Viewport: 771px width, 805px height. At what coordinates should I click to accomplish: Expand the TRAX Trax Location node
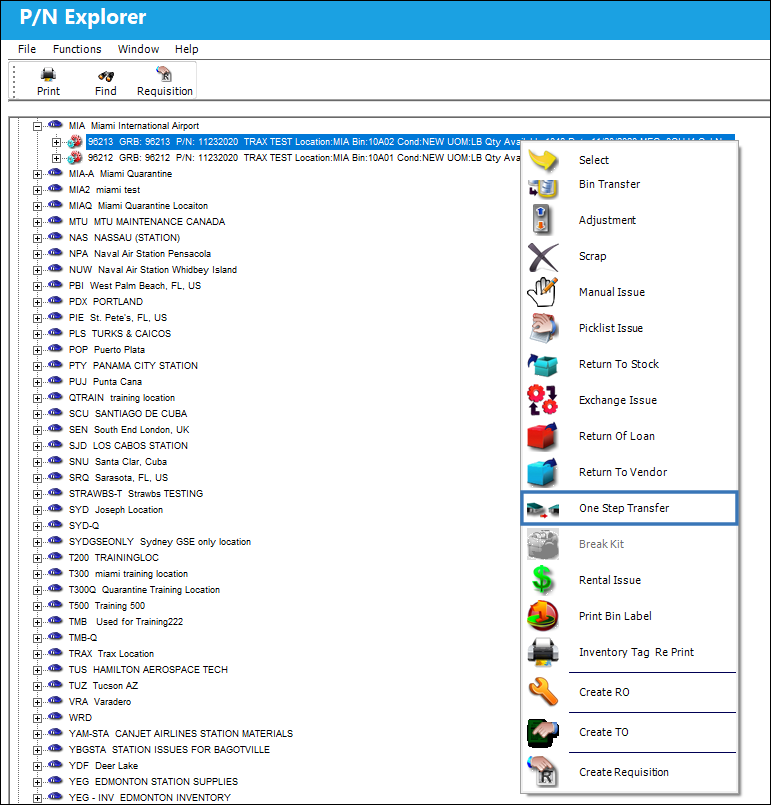[37, 654]
